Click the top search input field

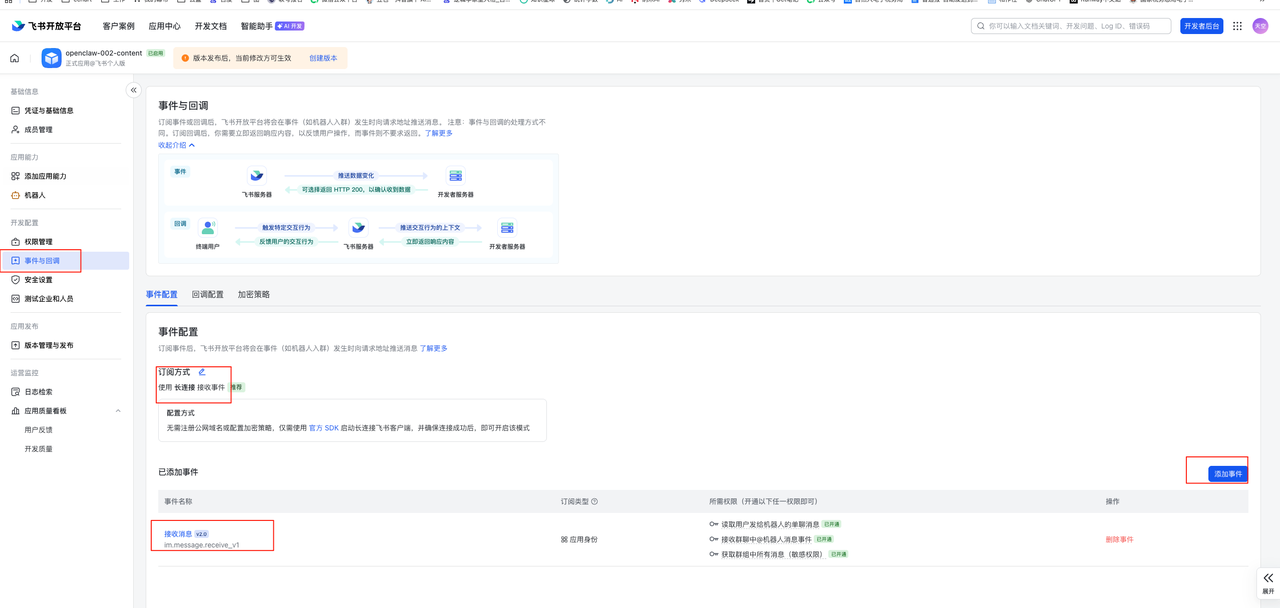tap(1077, 26)
